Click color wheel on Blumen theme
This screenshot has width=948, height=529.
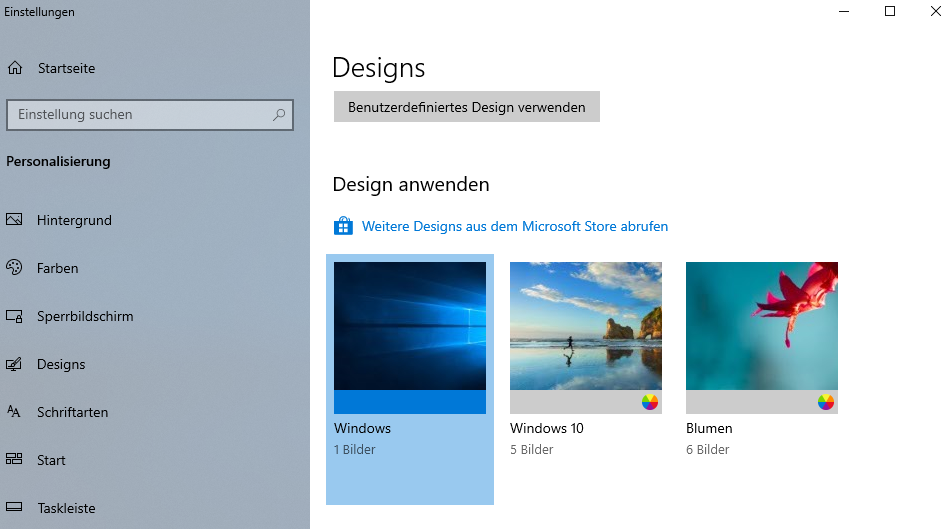[826, 402]
